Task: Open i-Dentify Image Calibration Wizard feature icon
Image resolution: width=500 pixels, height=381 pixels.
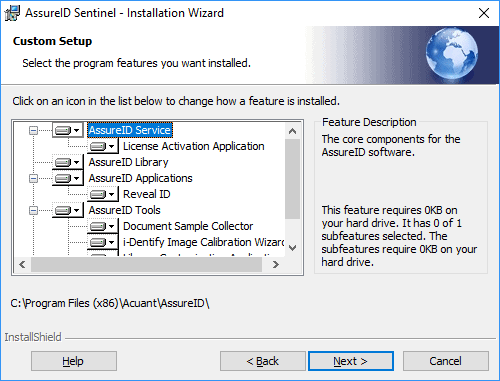Action: [x=103, y=242]
